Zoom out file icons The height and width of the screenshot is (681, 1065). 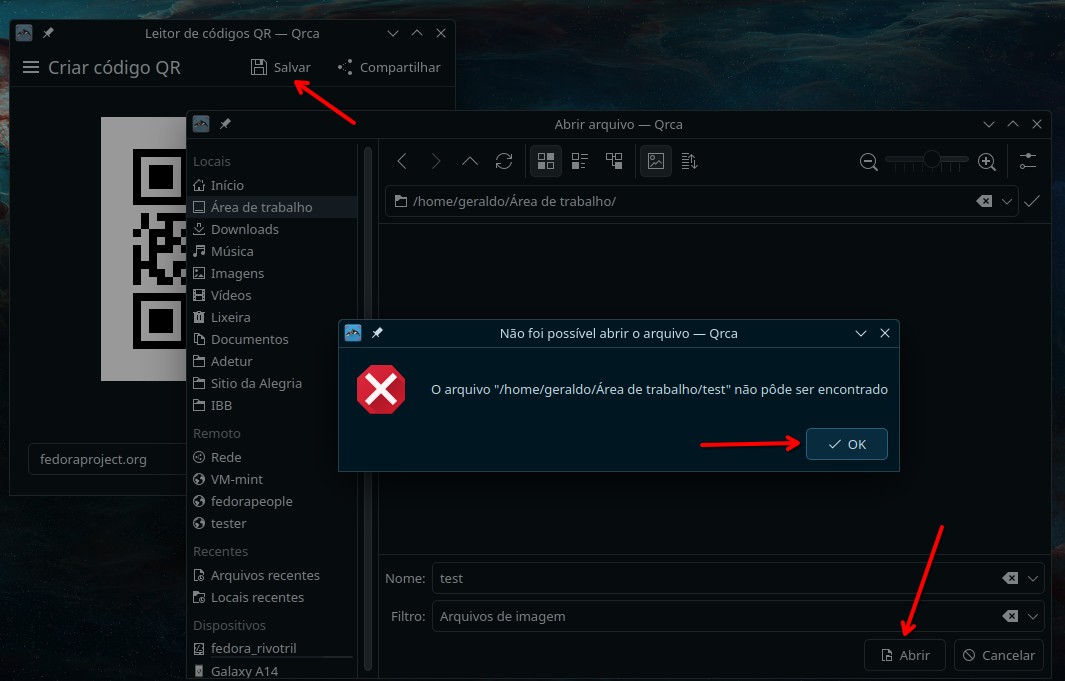pos(868,162)
